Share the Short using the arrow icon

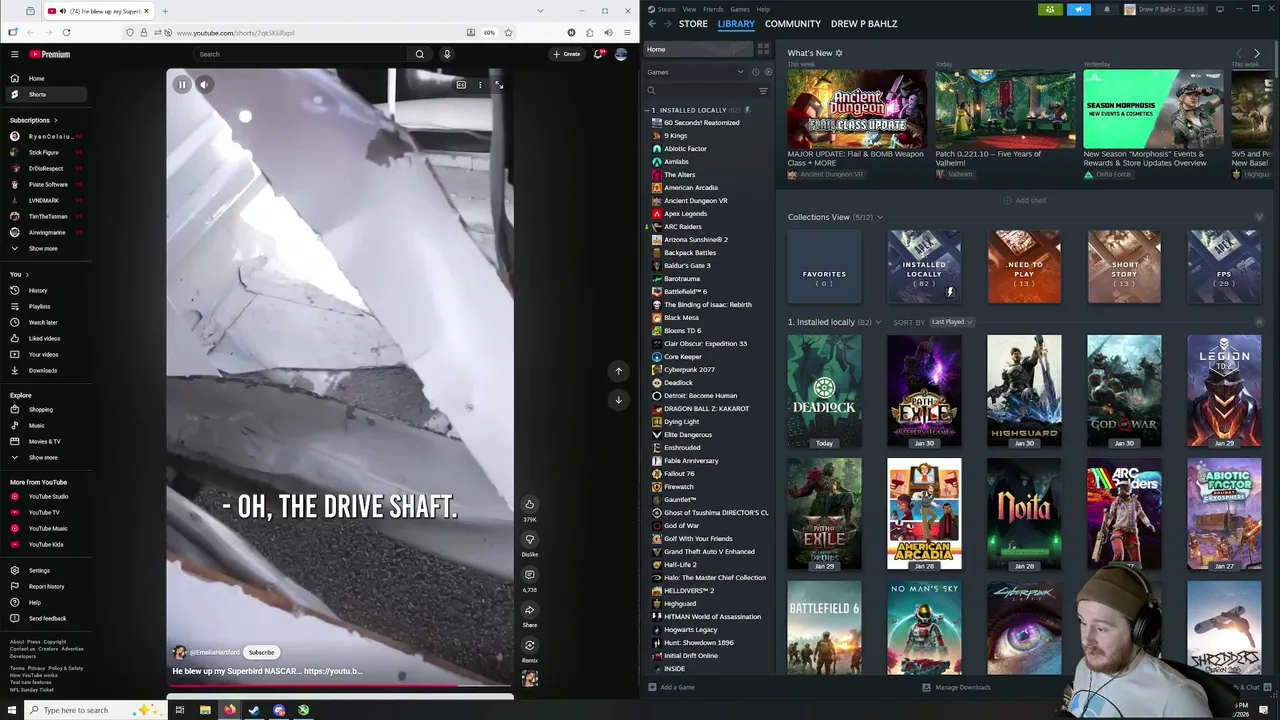pyautogui.click(x=530, y=610)
